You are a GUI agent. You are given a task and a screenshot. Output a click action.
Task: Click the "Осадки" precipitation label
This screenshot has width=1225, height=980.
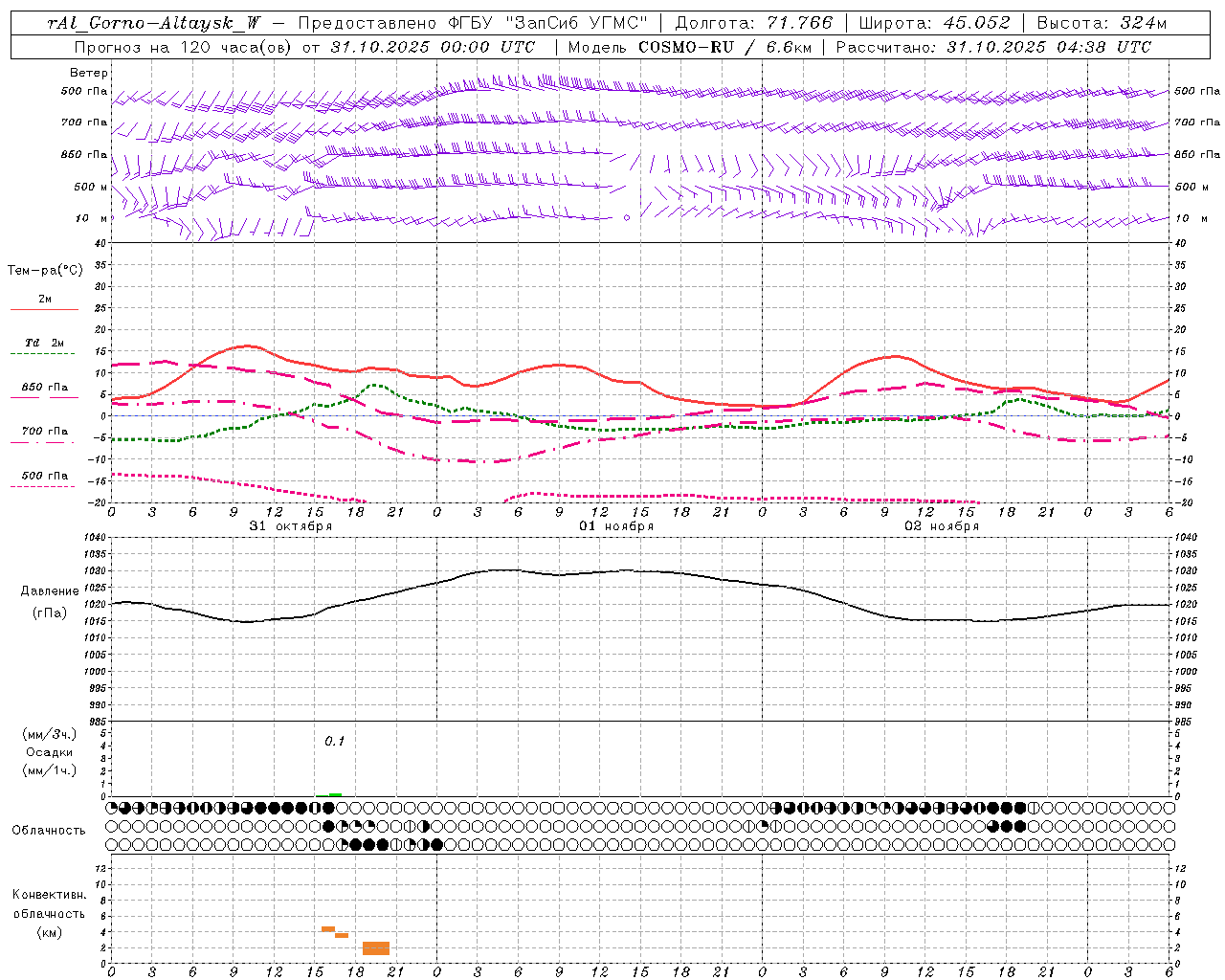pyautogui.click(x=50, y=752)
